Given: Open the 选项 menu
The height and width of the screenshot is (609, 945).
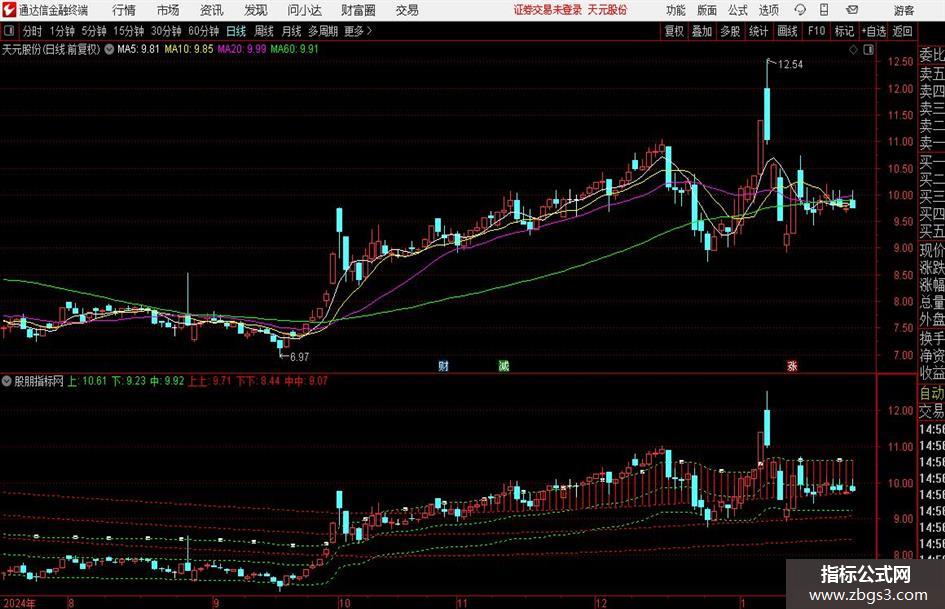Looking at the screenshot, I should tap(768, 10).
